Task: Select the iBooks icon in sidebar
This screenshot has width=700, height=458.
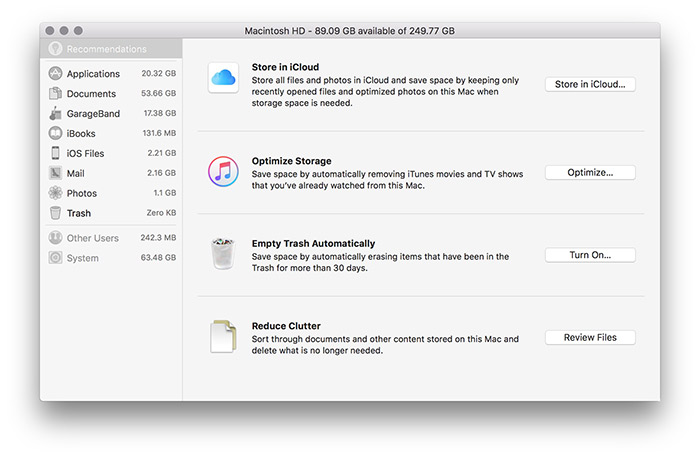Action: click(x=56, y=134)
